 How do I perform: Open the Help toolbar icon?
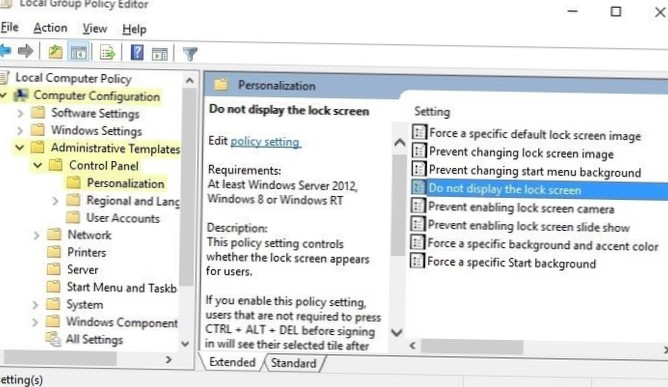[x=137, y=53]
